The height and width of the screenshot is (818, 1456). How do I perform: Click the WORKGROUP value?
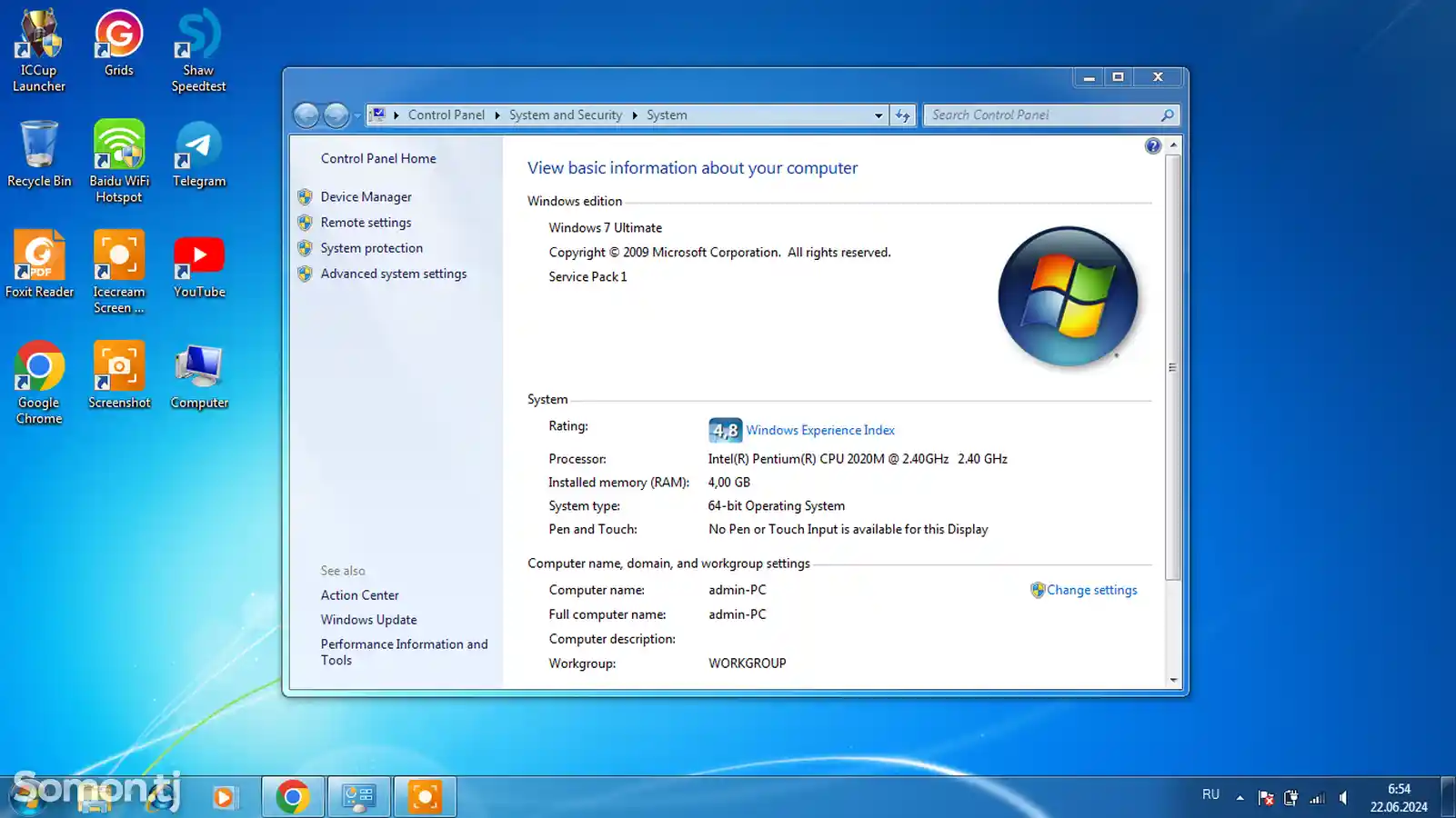(x=747, y=663)
